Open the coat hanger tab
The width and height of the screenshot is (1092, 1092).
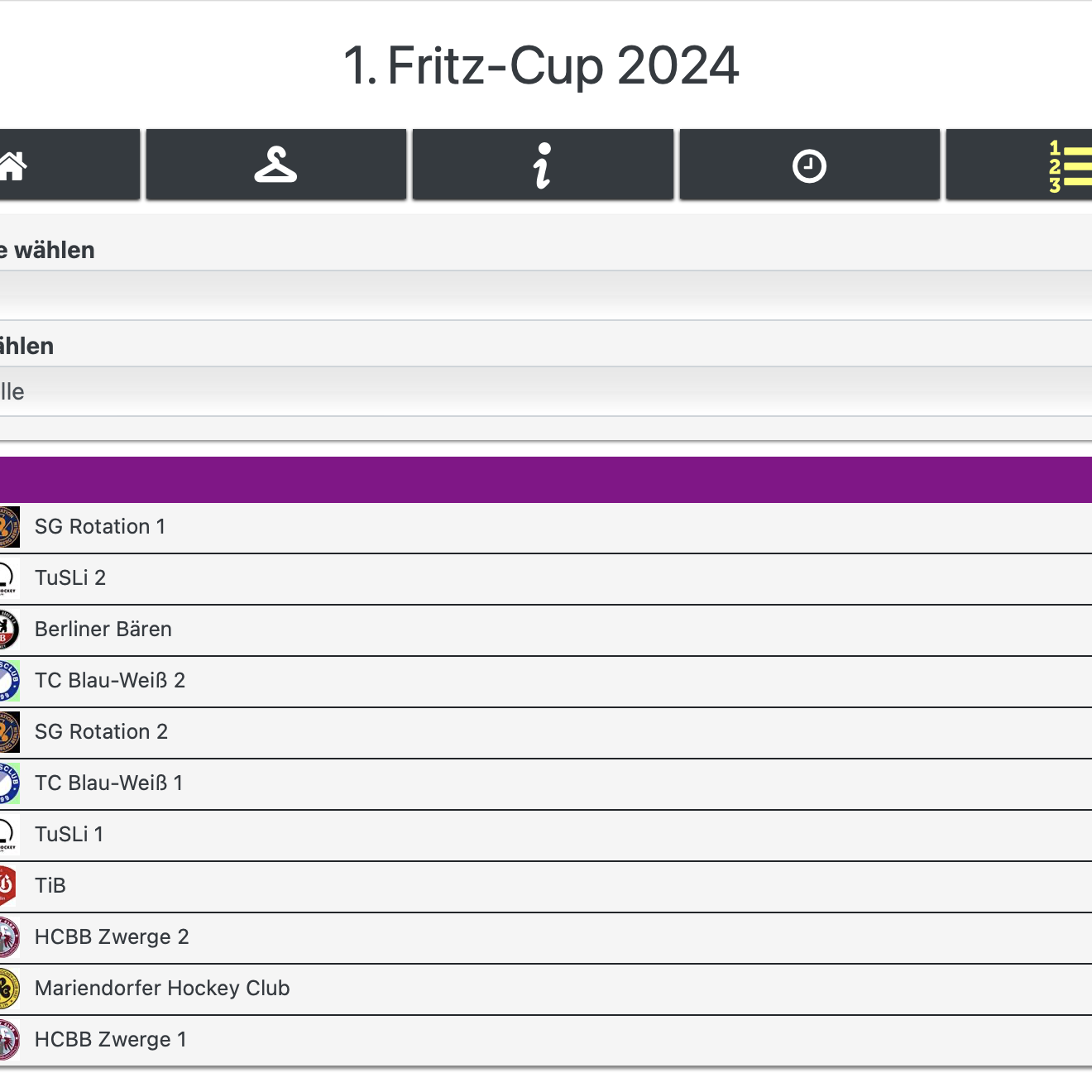pos(275,165)
